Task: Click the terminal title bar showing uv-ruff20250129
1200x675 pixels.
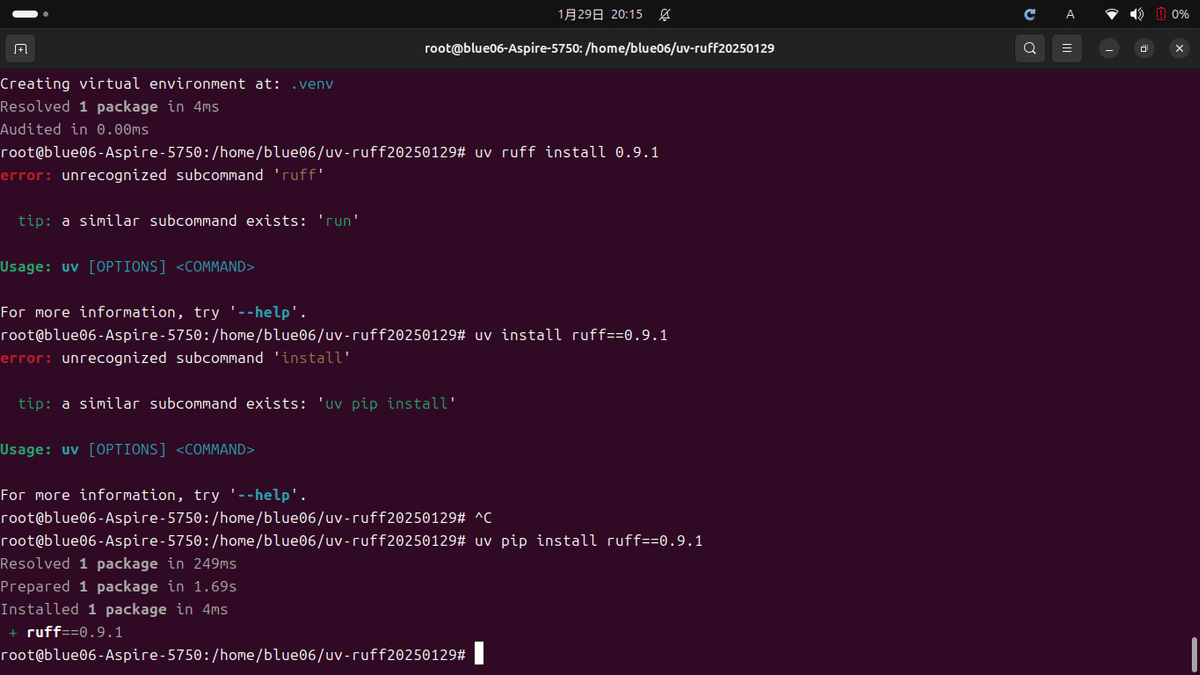Action: tap(599, 47)
